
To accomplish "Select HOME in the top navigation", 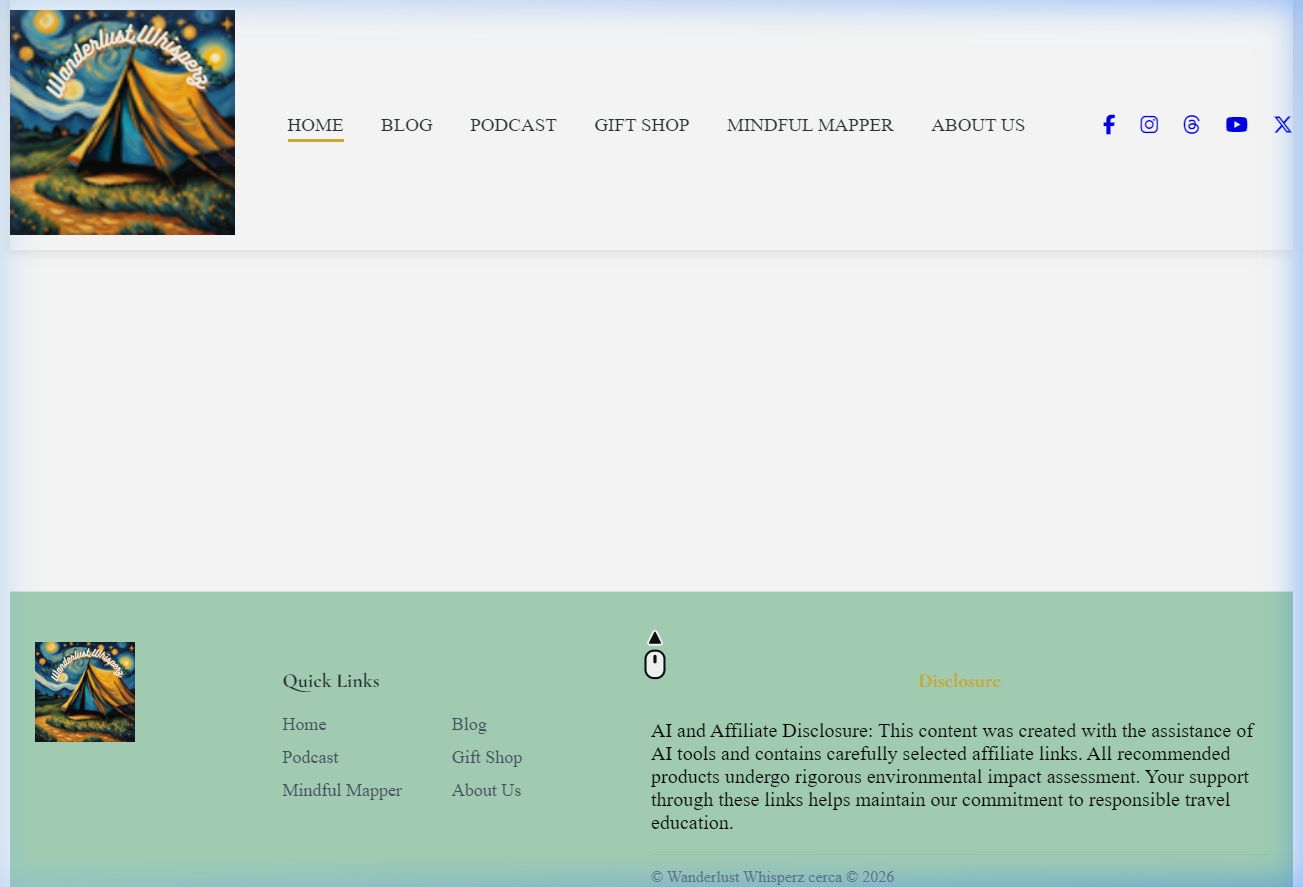I will click(x=315, y=125).
